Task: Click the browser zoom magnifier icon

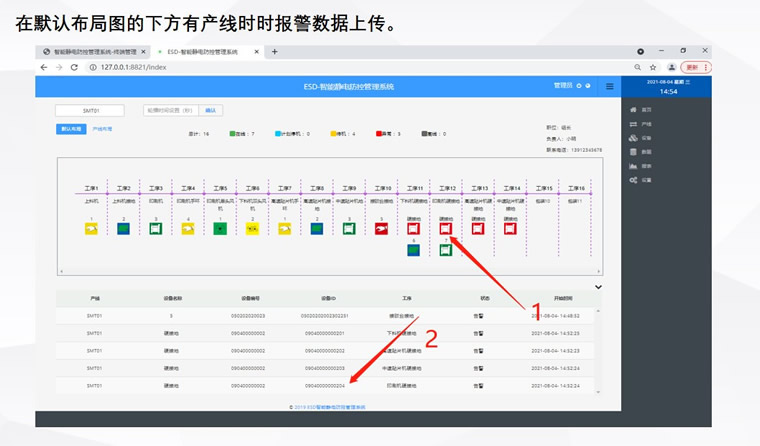Action: [638, 67]
